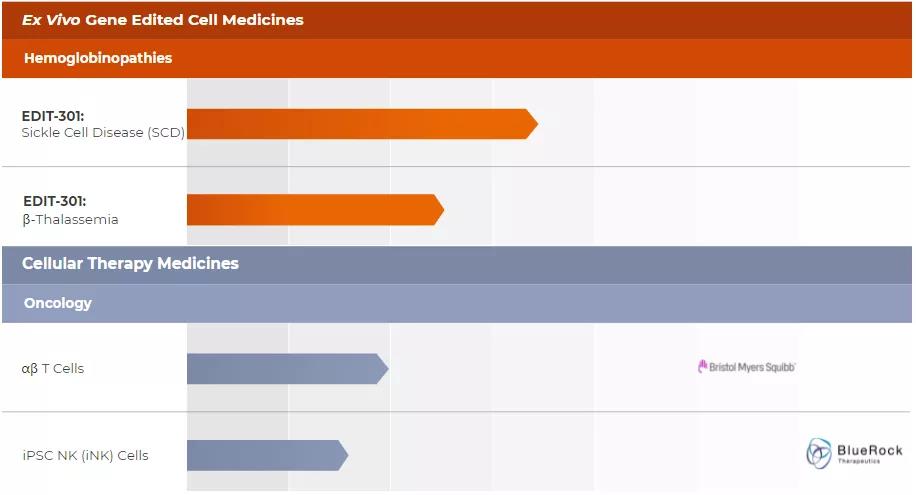Select the iPSC NK (iNK) Cells label
The width and height of the screenshot is (916, 495).
(x=85, y=455)
